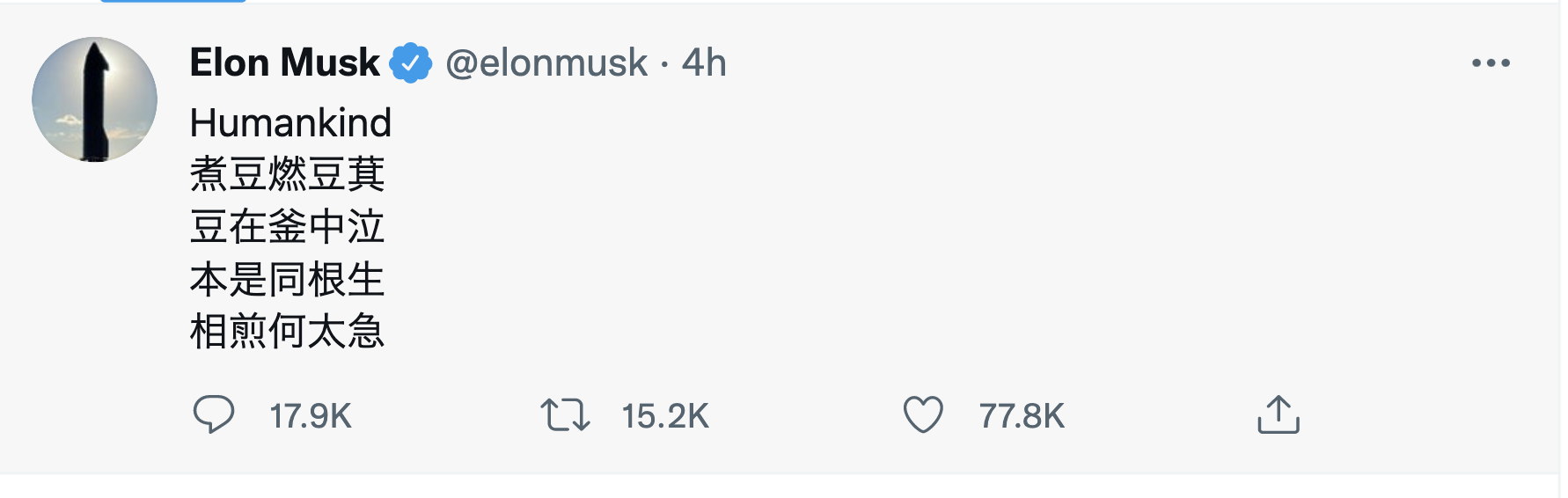This screenshot has width=1568, height=498.
Task: Open the @elonmusk handle link
Action: click(546, 63)
